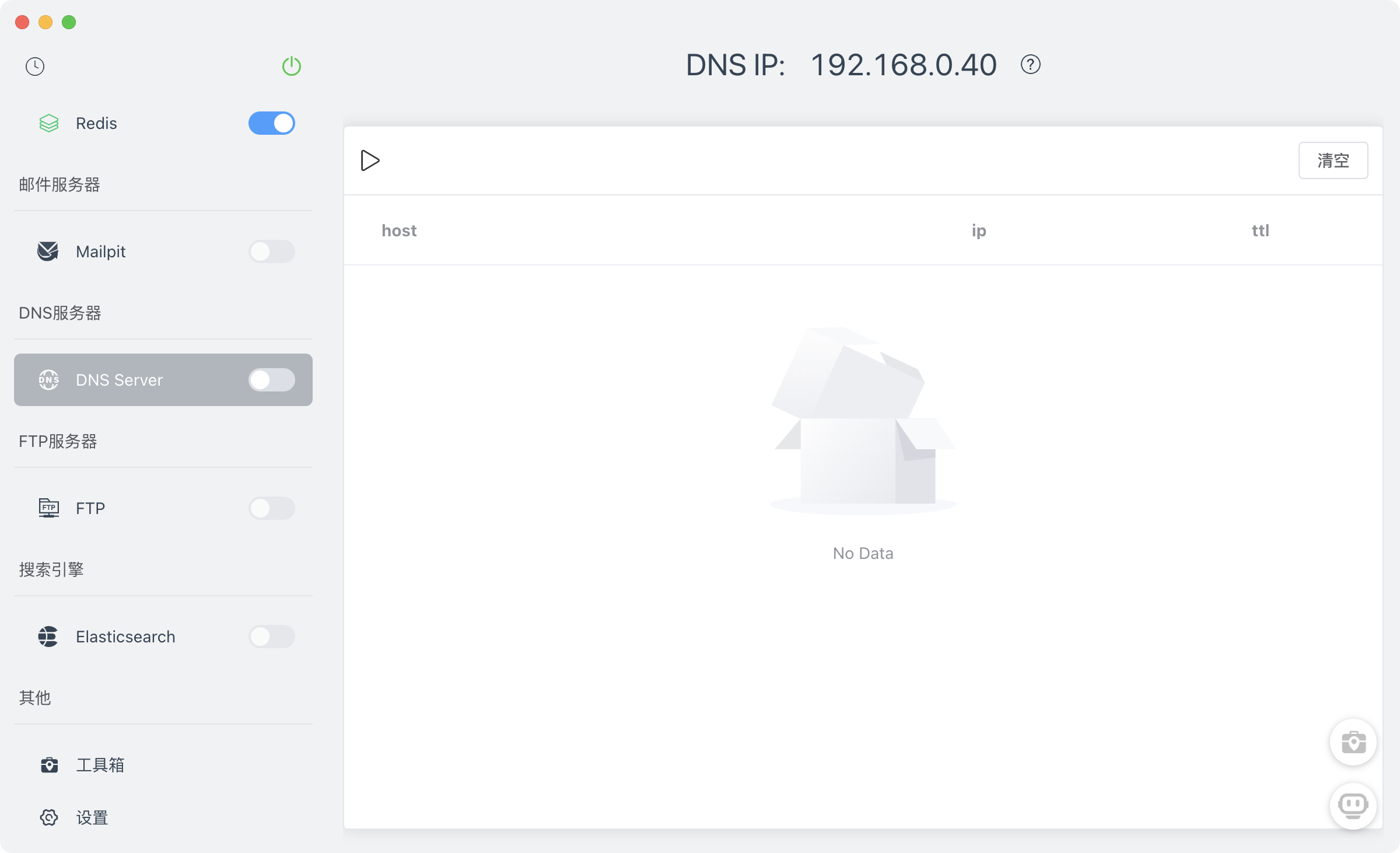Open the screenshot camera floating button

coord(1353,742)
